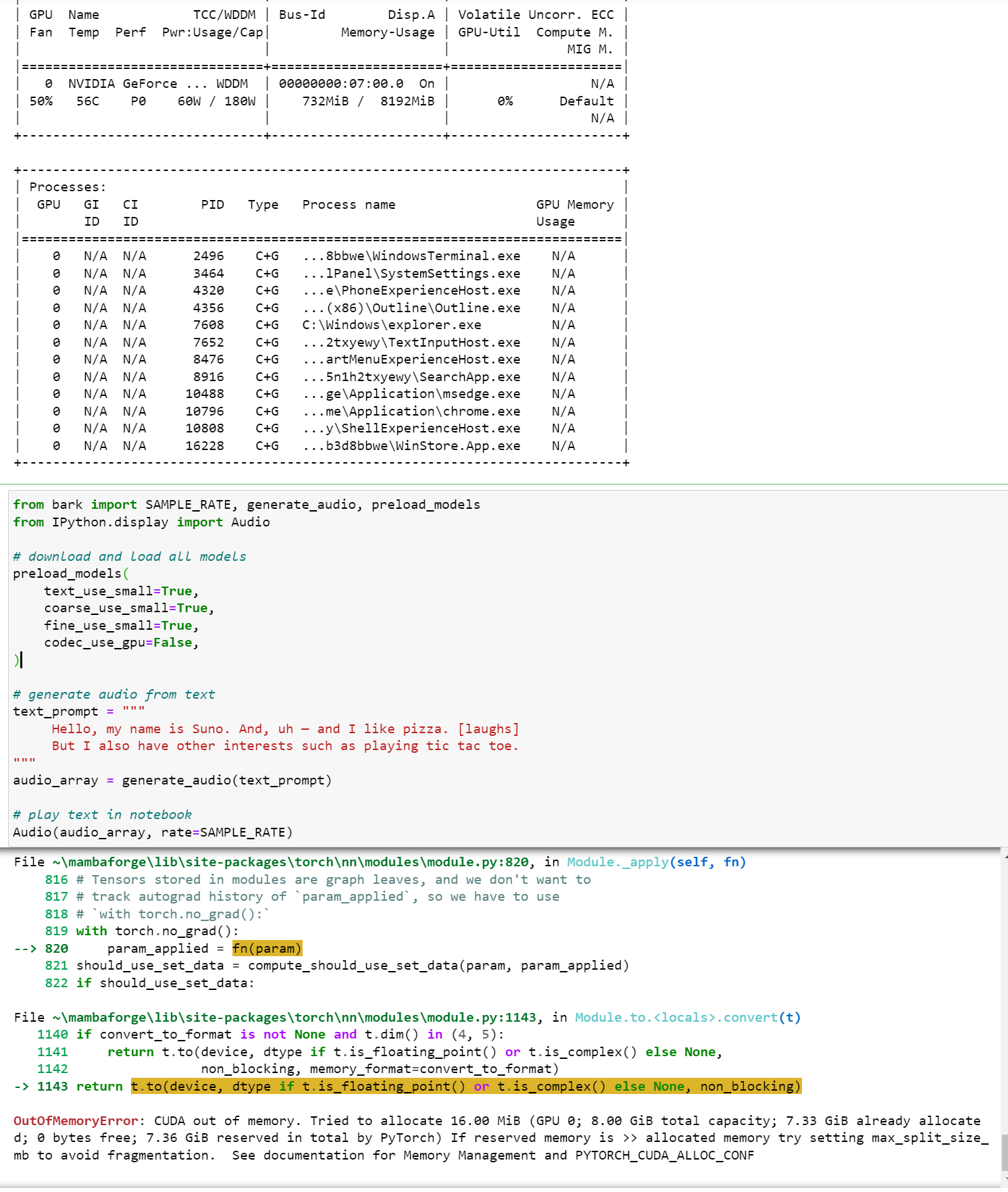Select the SystemSettings.exe process entry

pos(411,274)
